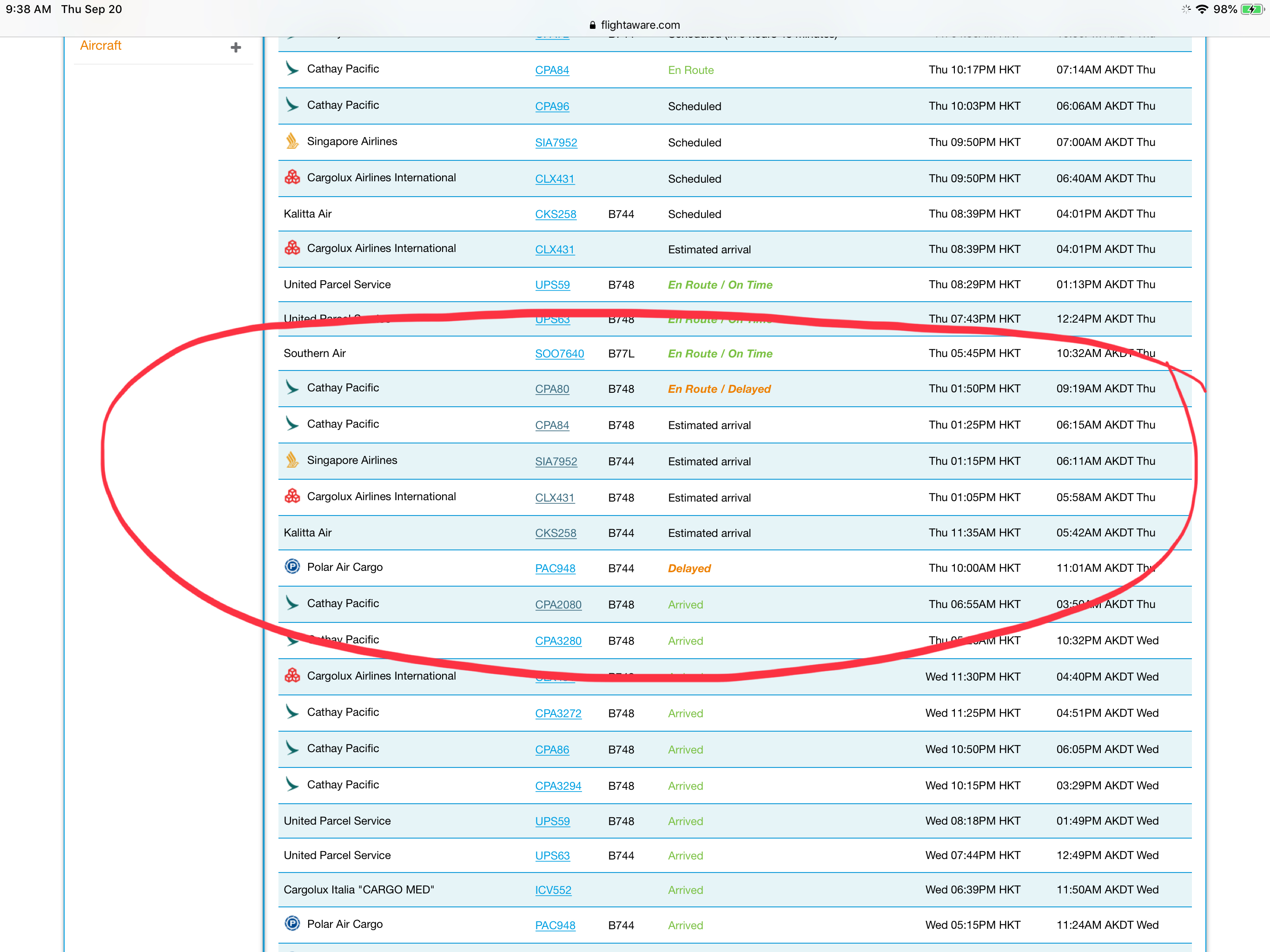The height and width of the screenshot is (952, 1270).
Task: Select 'En Route / Delayed' status text
Action: coord(719,389)
